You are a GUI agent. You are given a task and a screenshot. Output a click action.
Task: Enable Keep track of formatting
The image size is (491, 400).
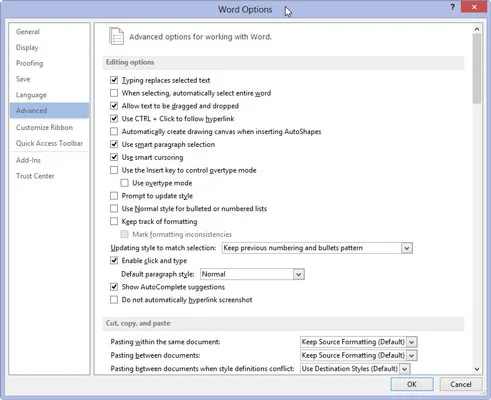pyautogui.click(x=114, y=221)
